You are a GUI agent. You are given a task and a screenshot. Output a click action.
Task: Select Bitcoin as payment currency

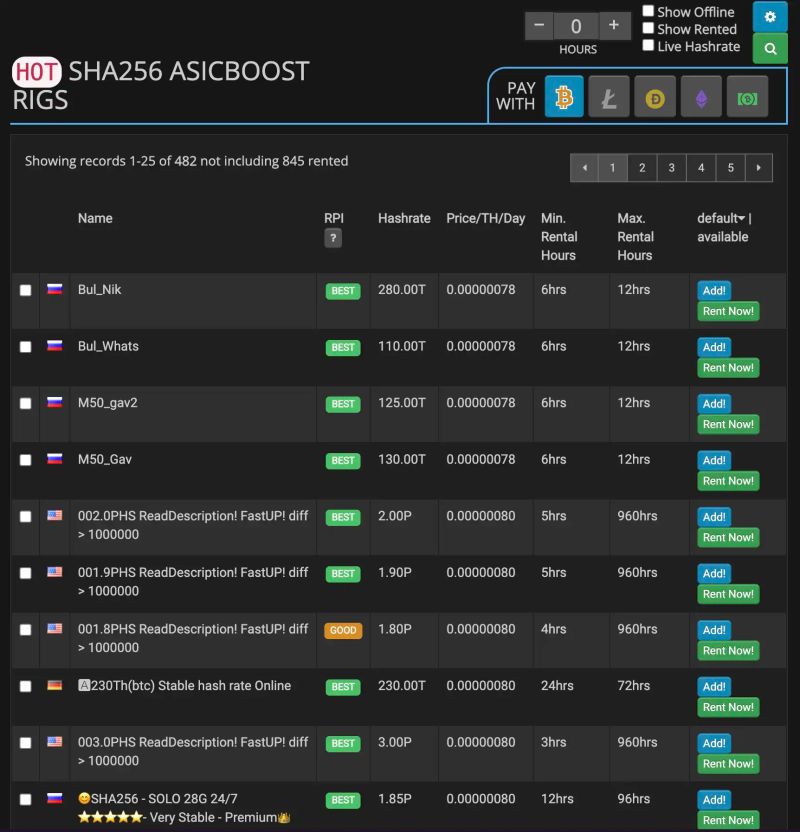(563, 96)
